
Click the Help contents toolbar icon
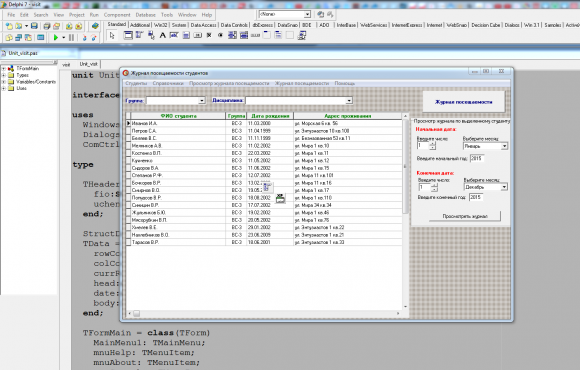95,26
